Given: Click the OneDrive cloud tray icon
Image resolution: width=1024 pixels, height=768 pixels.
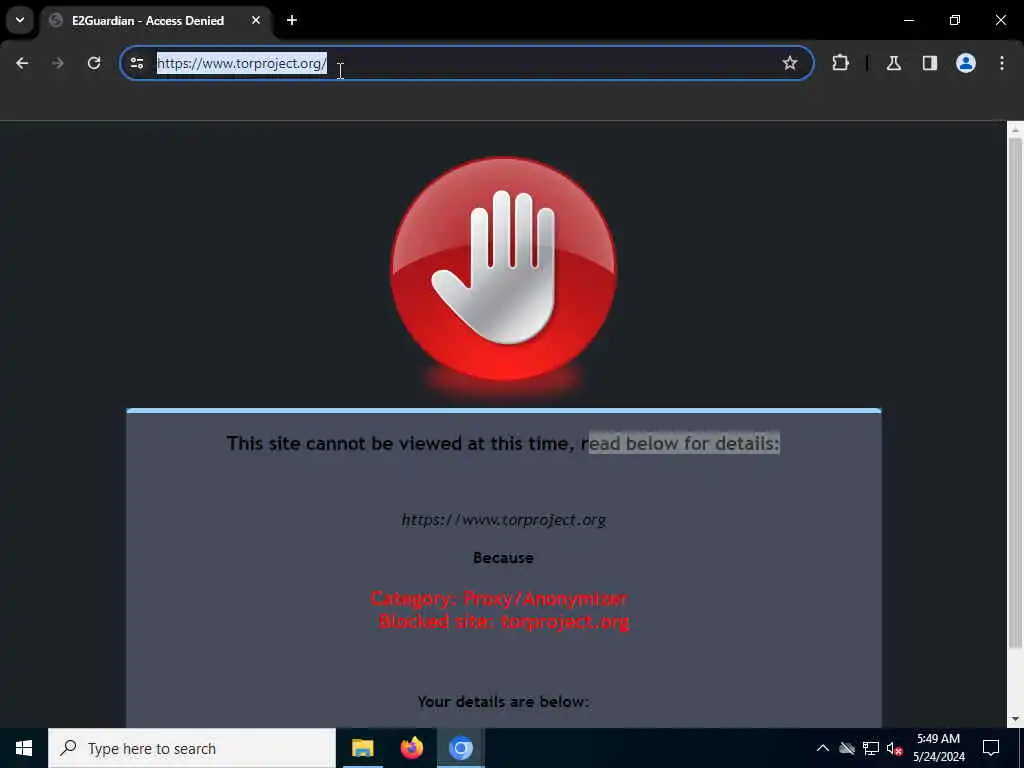Looking at the screenshot, I should click(847, 748).
